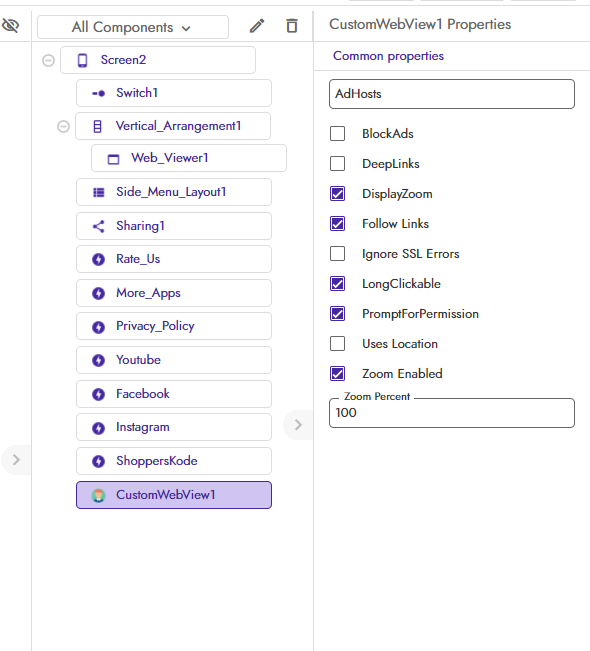The image size is (590, 651).
Task: Click the trash delete icon
Action: coord(292,26)
